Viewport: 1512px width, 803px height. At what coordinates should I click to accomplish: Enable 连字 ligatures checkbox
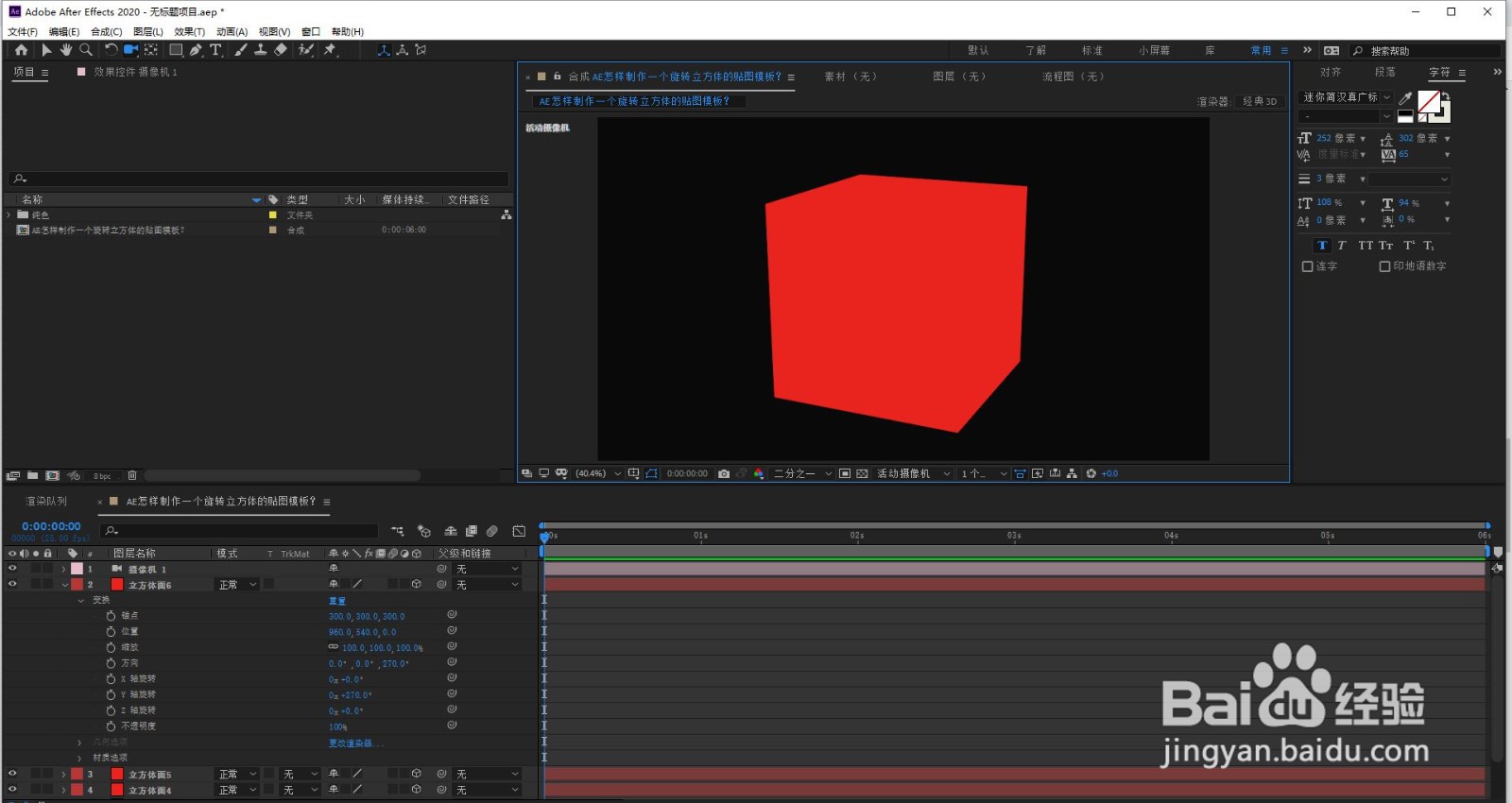[1308, 266]
